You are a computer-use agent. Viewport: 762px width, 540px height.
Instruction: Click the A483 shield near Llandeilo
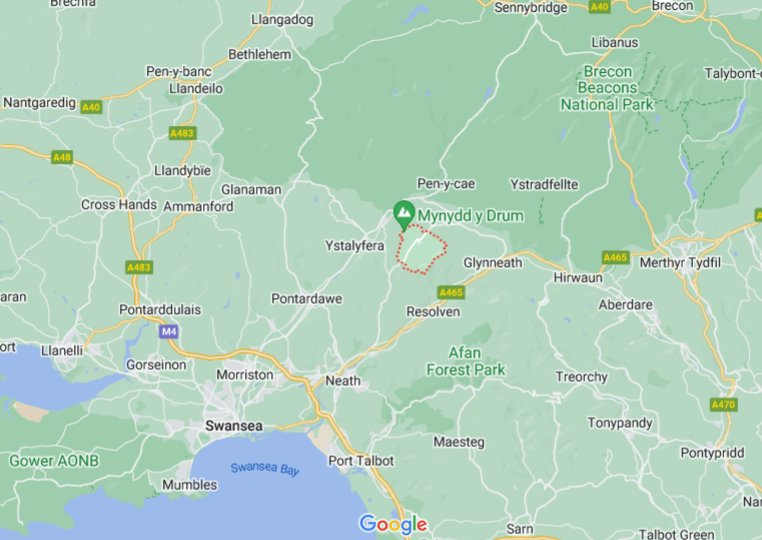183,133
